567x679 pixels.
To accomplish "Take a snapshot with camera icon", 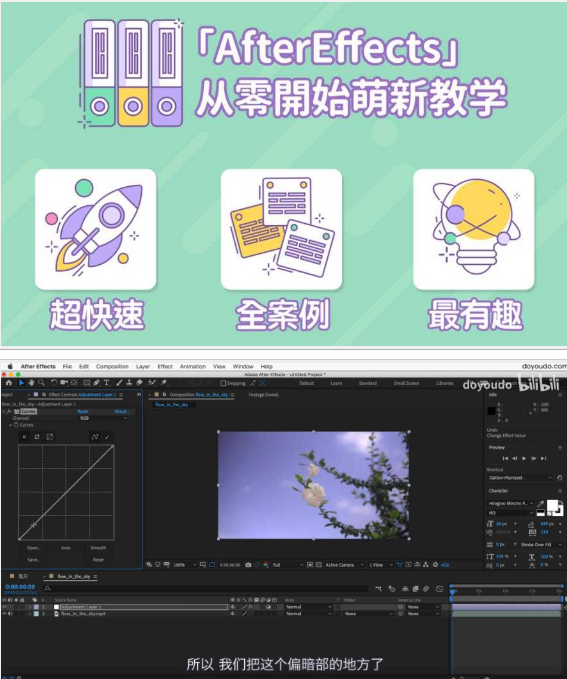I will 248,565.
